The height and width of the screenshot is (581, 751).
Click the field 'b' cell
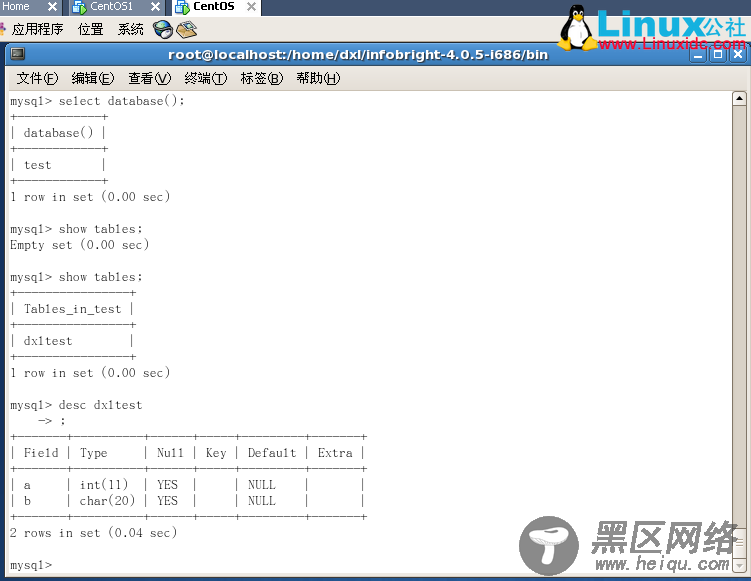[27, 501]
